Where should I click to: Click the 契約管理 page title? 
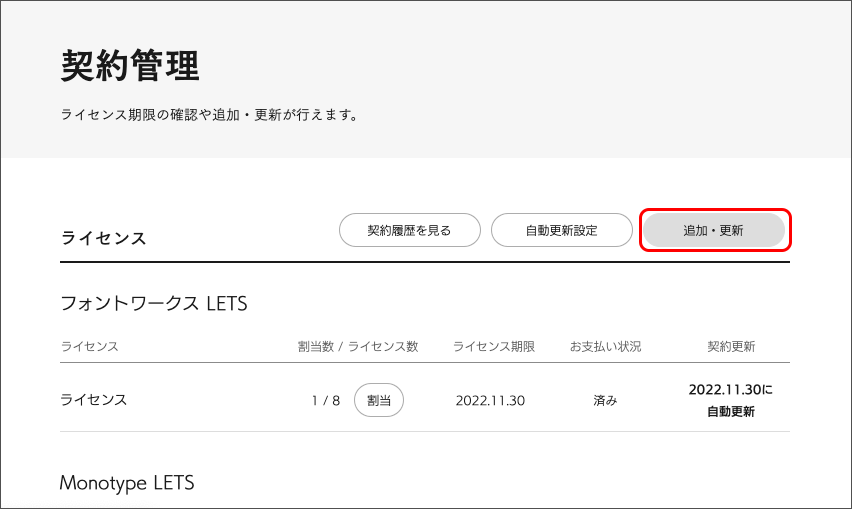pyautogui.click(x=130, y=66)
